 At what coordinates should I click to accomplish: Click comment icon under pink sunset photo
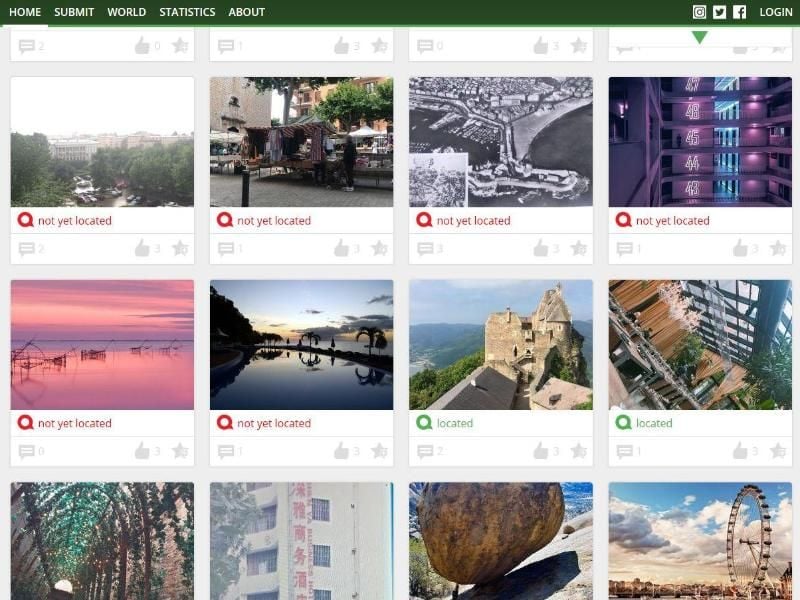point(26,451)
